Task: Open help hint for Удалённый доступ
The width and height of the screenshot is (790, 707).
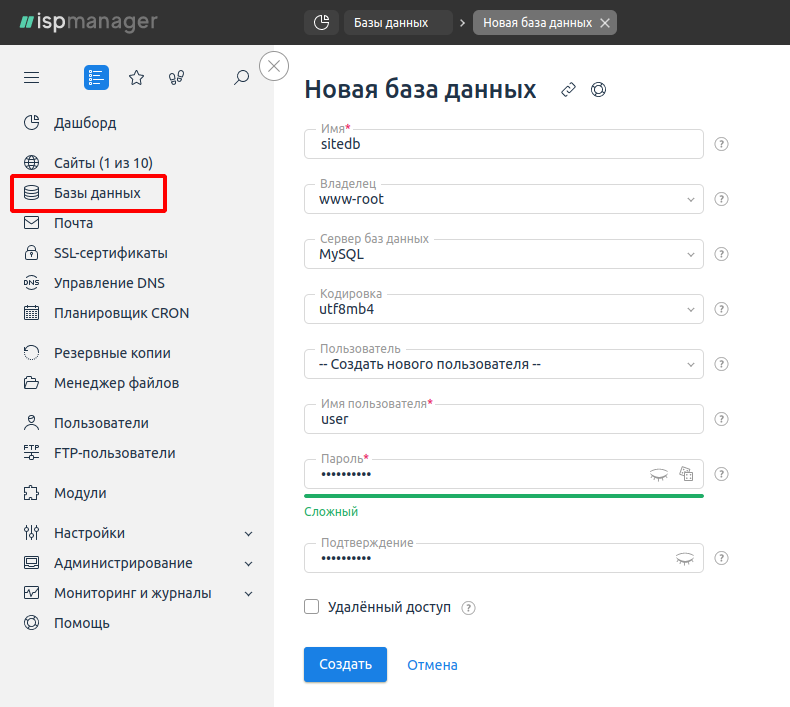Action: (469, 608)
